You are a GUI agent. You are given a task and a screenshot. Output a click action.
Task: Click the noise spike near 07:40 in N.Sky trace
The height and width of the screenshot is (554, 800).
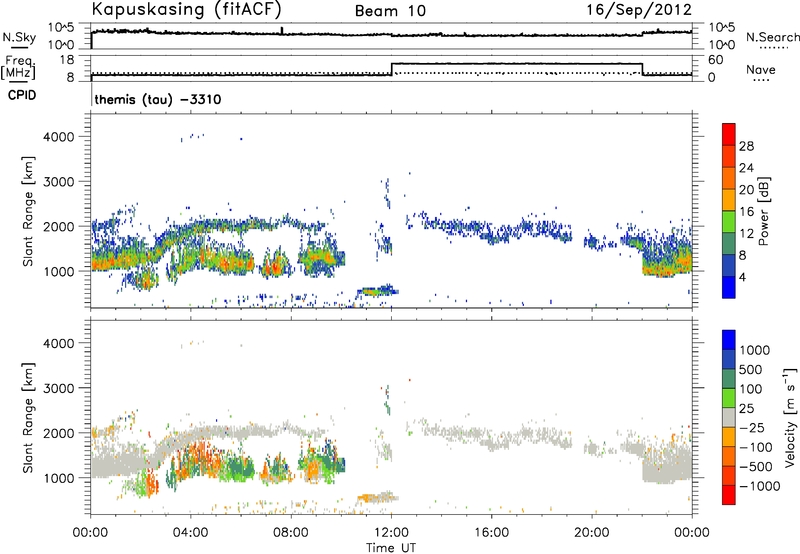click(x=282, y=31)
